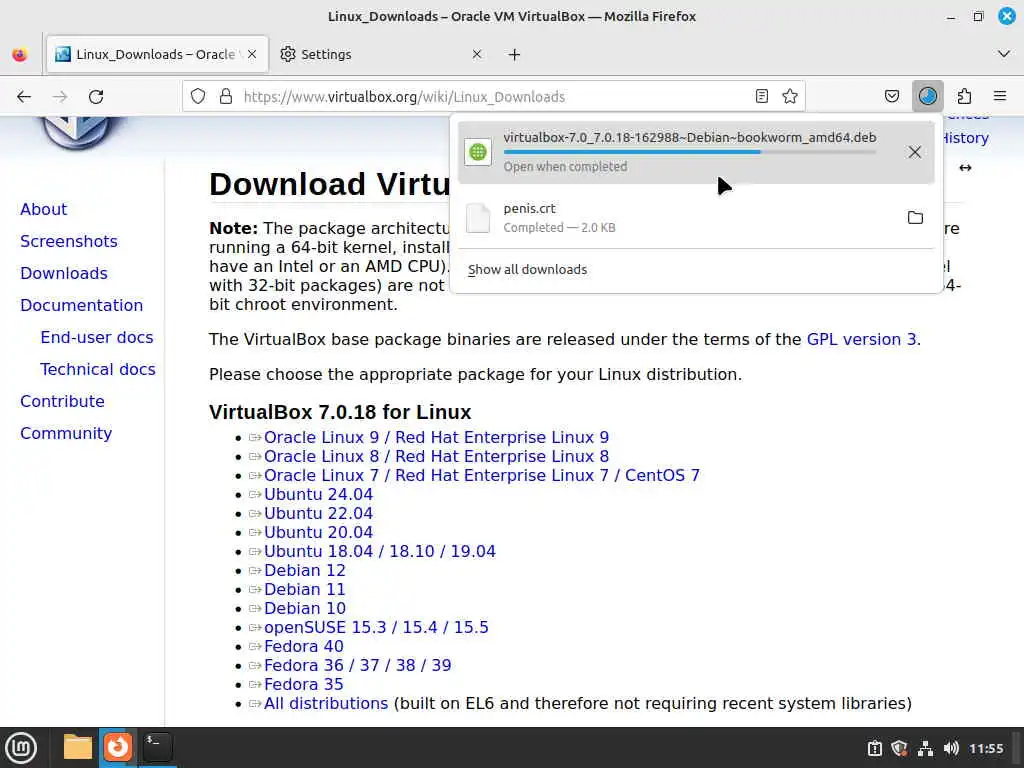This screenshot has width=1024, height=768.
Task: Open the Community sidebar link
Action: coord(66,434)
